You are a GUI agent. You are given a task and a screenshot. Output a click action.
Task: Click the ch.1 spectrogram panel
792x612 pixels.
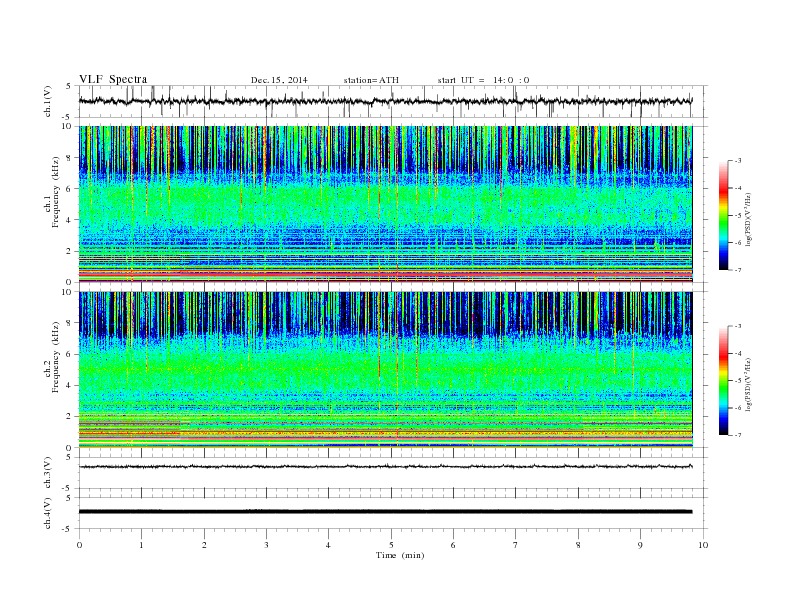point(385,204)
